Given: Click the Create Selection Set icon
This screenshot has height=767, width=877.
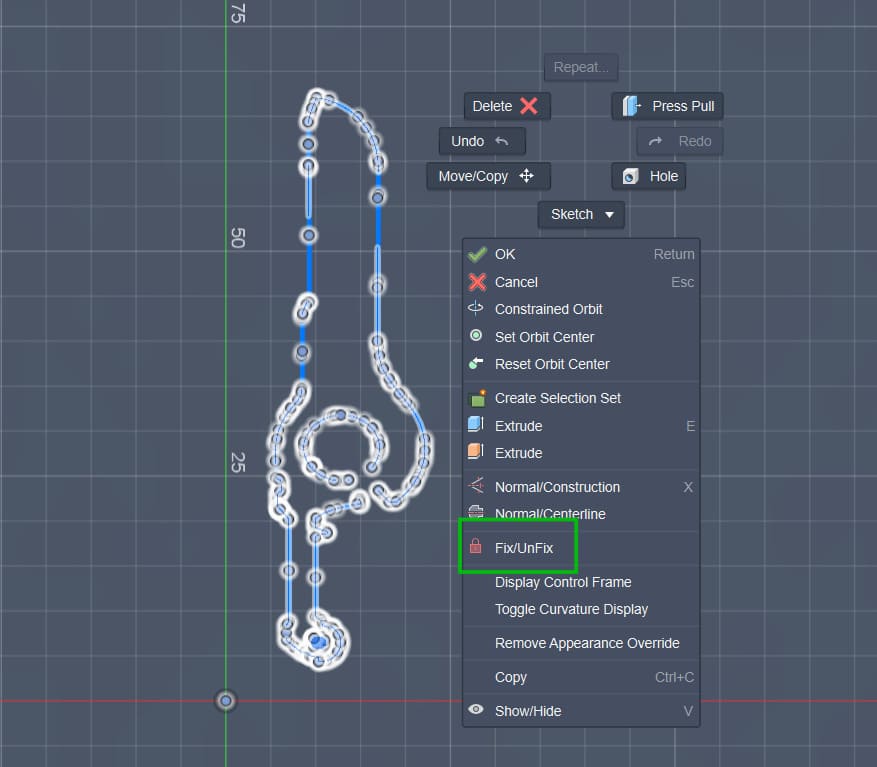Looking at the screenshot, I should pos(477,398).
